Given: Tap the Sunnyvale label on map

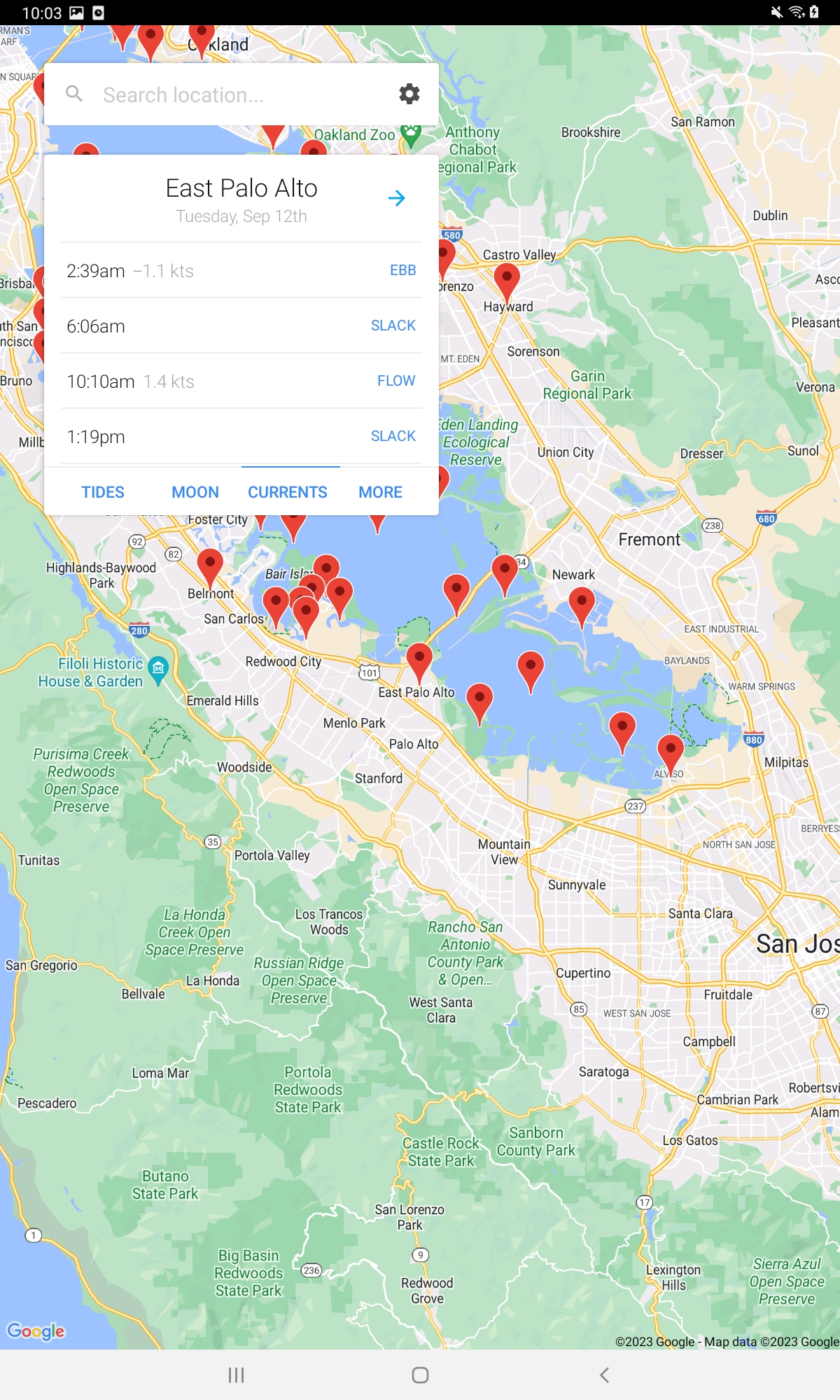Looking at the screenshot, I should pyautogui.click(x=577, y=885).
